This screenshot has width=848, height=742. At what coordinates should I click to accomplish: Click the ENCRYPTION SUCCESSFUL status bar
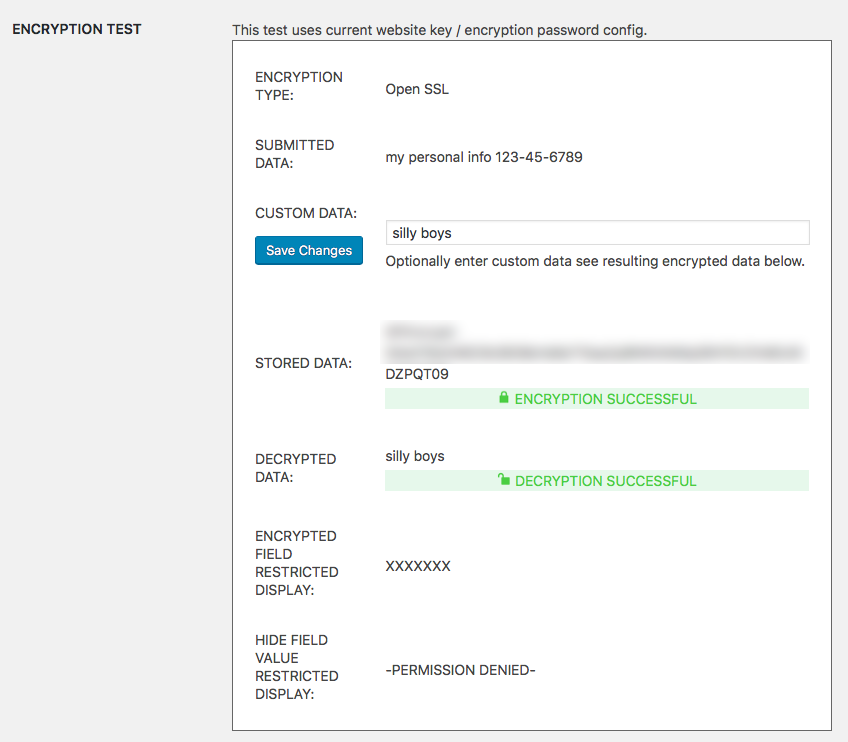click(597, 398)
